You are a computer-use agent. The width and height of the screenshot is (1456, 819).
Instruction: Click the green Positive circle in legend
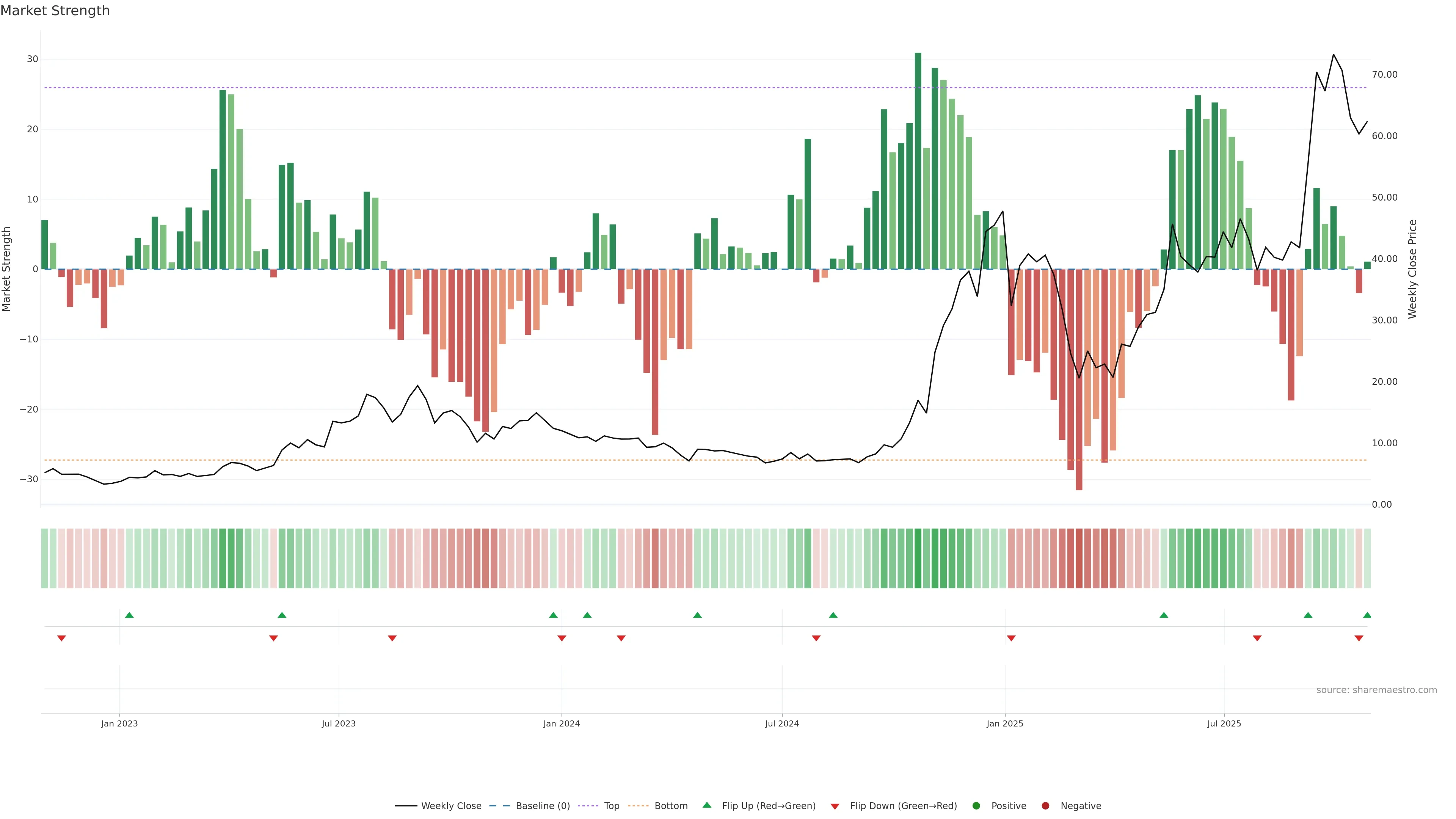(x=976, y=805)
